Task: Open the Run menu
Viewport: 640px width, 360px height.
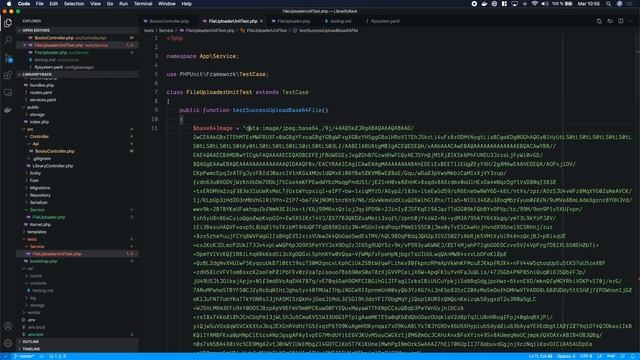Action: [123, 4]
